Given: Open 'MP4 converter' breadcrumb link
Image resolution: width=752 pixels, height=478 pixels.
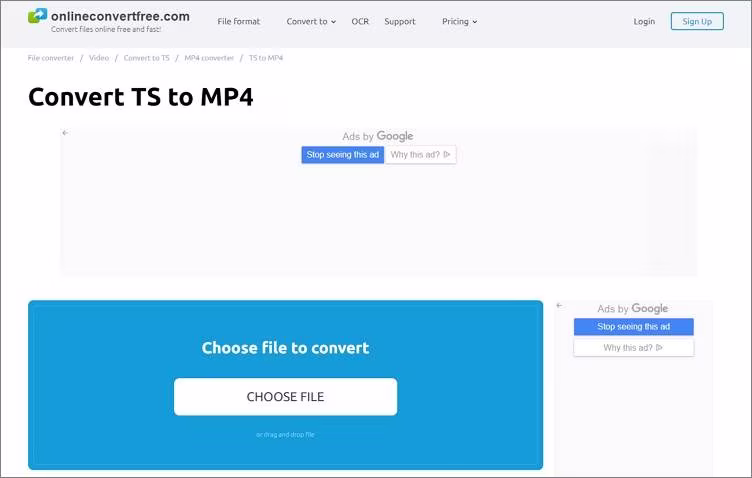Looking at the screenshot, I should click(209, 58).
